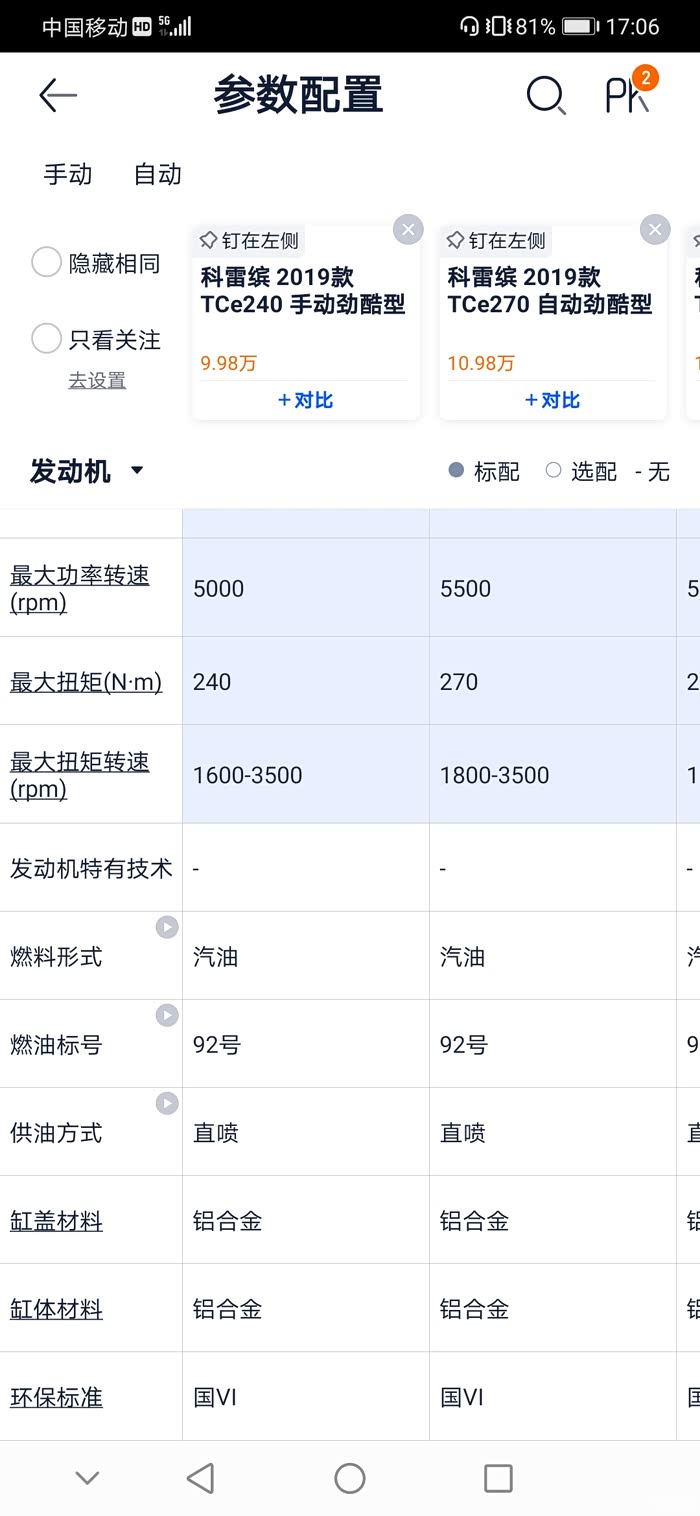
Task: Tap the back arrow icon
Action: [x=57, y=95]
